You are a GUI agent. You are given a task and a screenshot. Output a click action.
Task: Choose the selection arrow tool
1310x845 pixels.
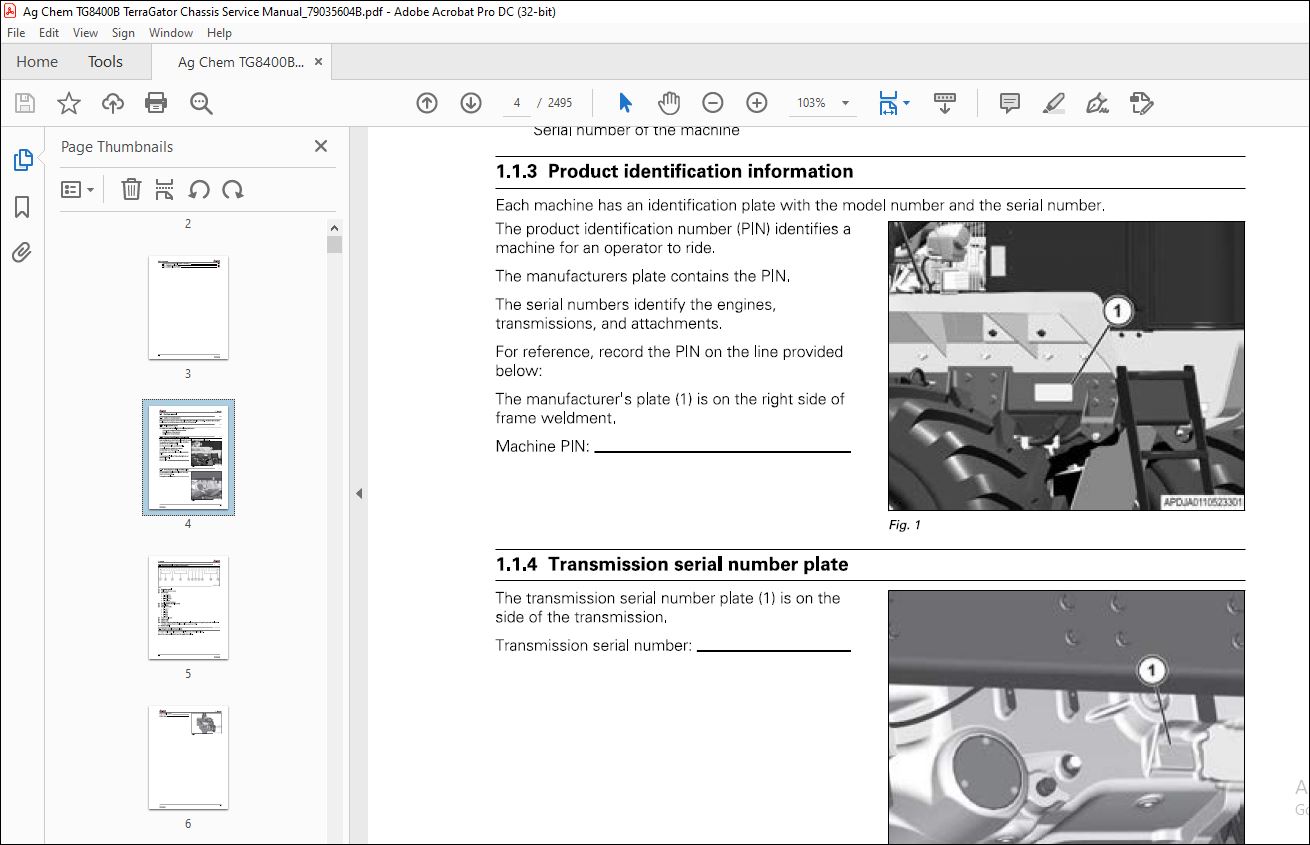click(x=625, y=103)
